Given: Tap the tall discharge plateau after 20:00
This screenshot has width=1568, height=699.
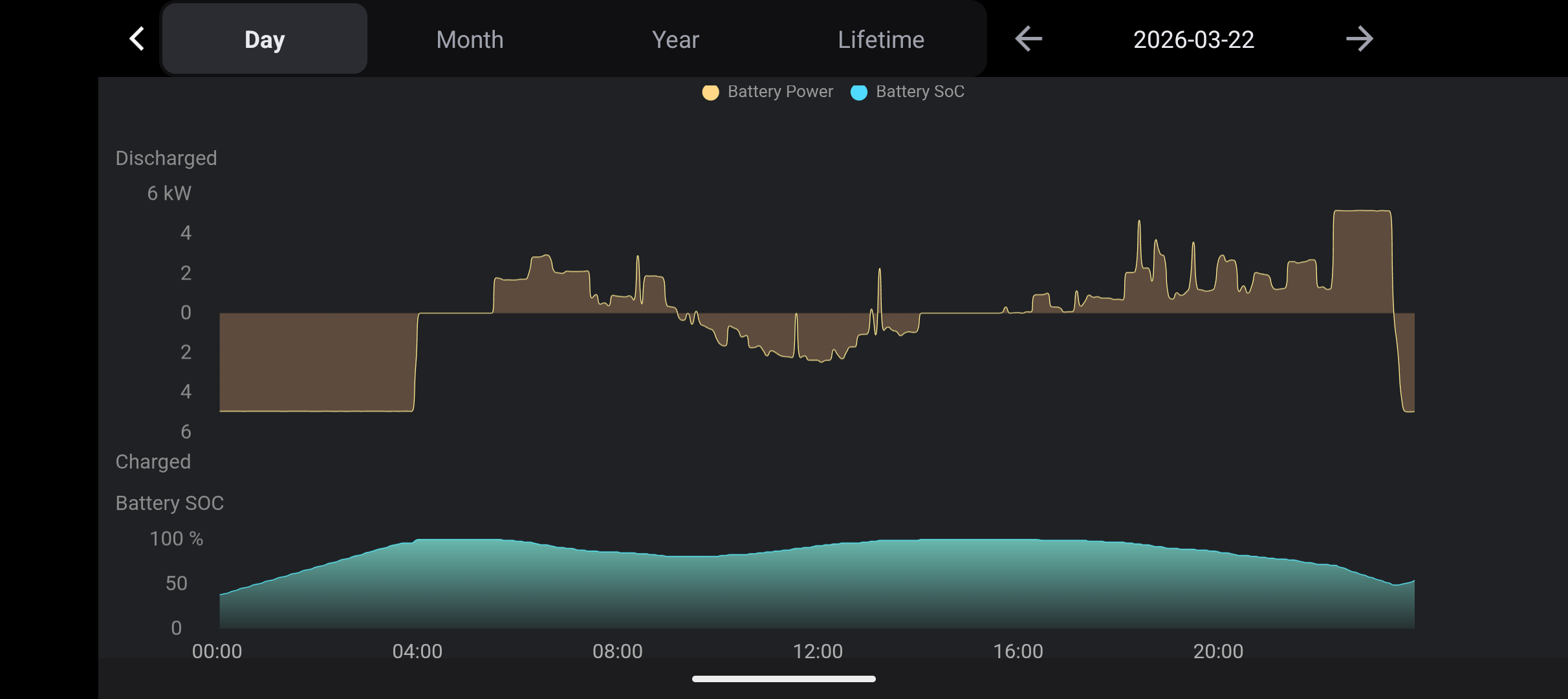Looking at the screenshot, I should point(1362,262).
